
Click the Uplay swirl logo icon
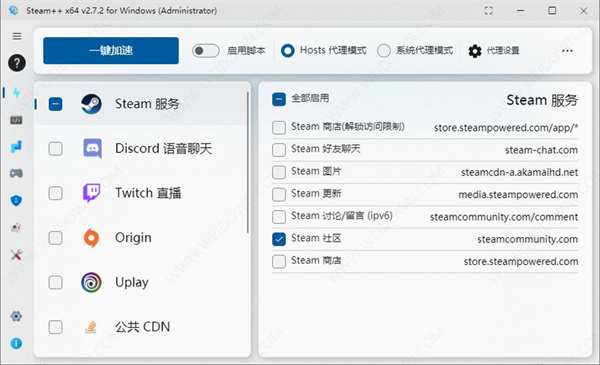(91, 282)
